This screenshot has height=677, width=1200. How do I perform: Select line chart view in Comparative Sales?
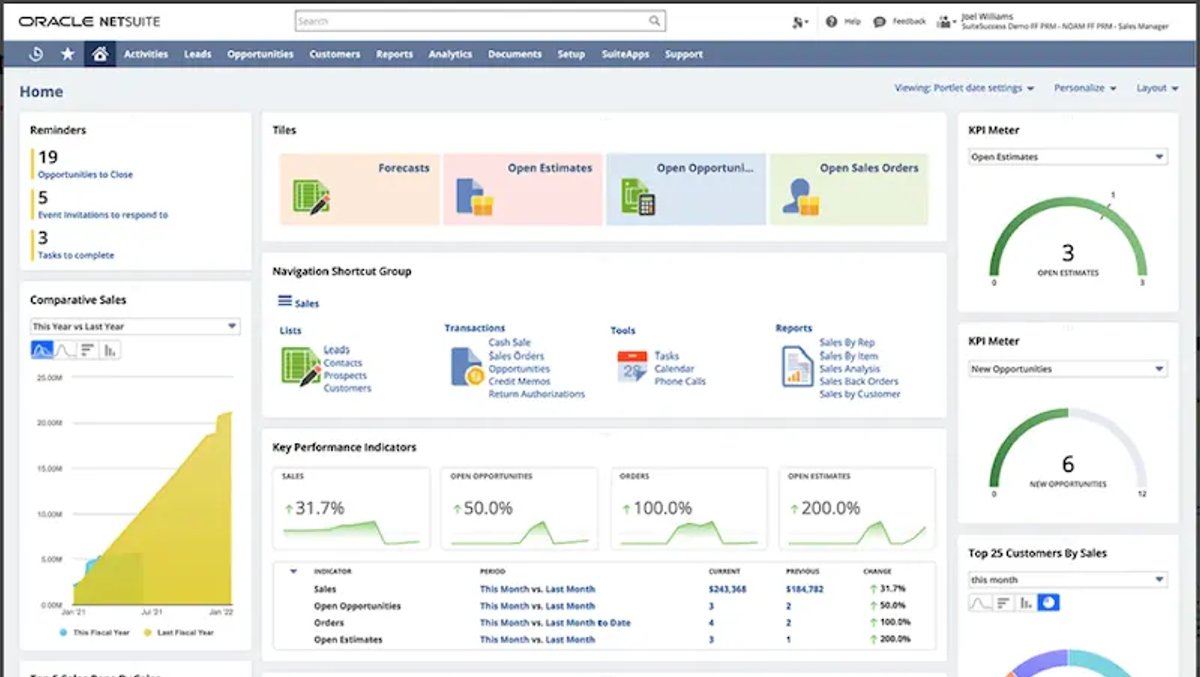click(x=65, y=350)
